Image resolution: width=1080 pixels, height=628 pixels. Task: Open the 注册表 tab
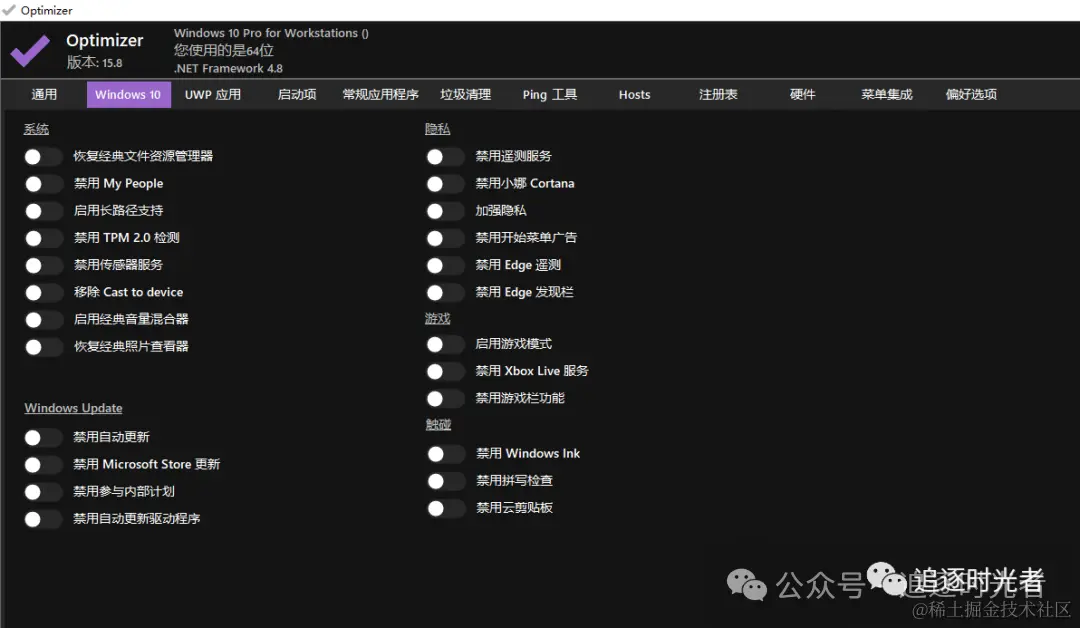tap(718, 94)
